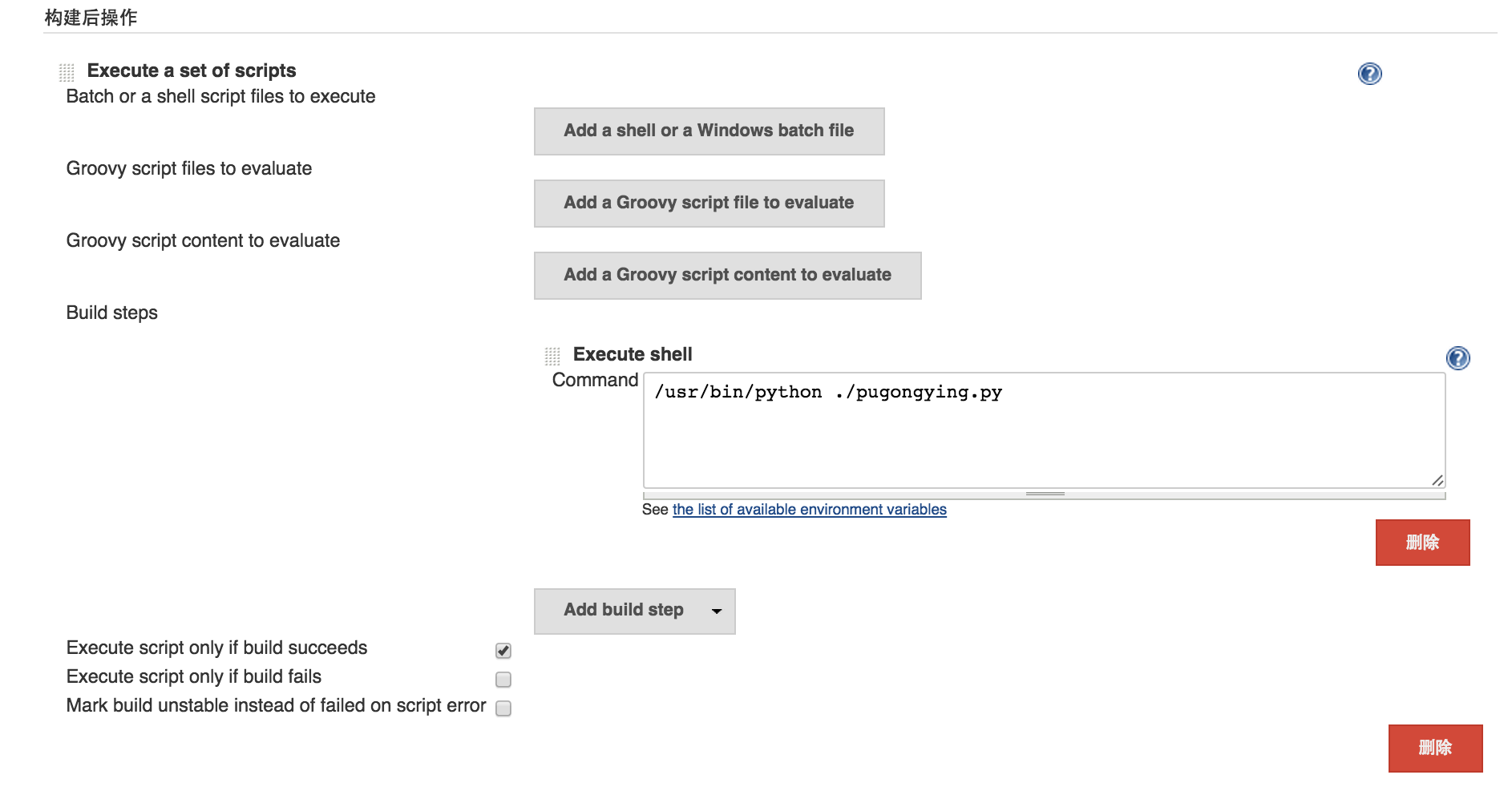
Task: Uncheck Execute script only if build succeeds
Action: (503, 650)
